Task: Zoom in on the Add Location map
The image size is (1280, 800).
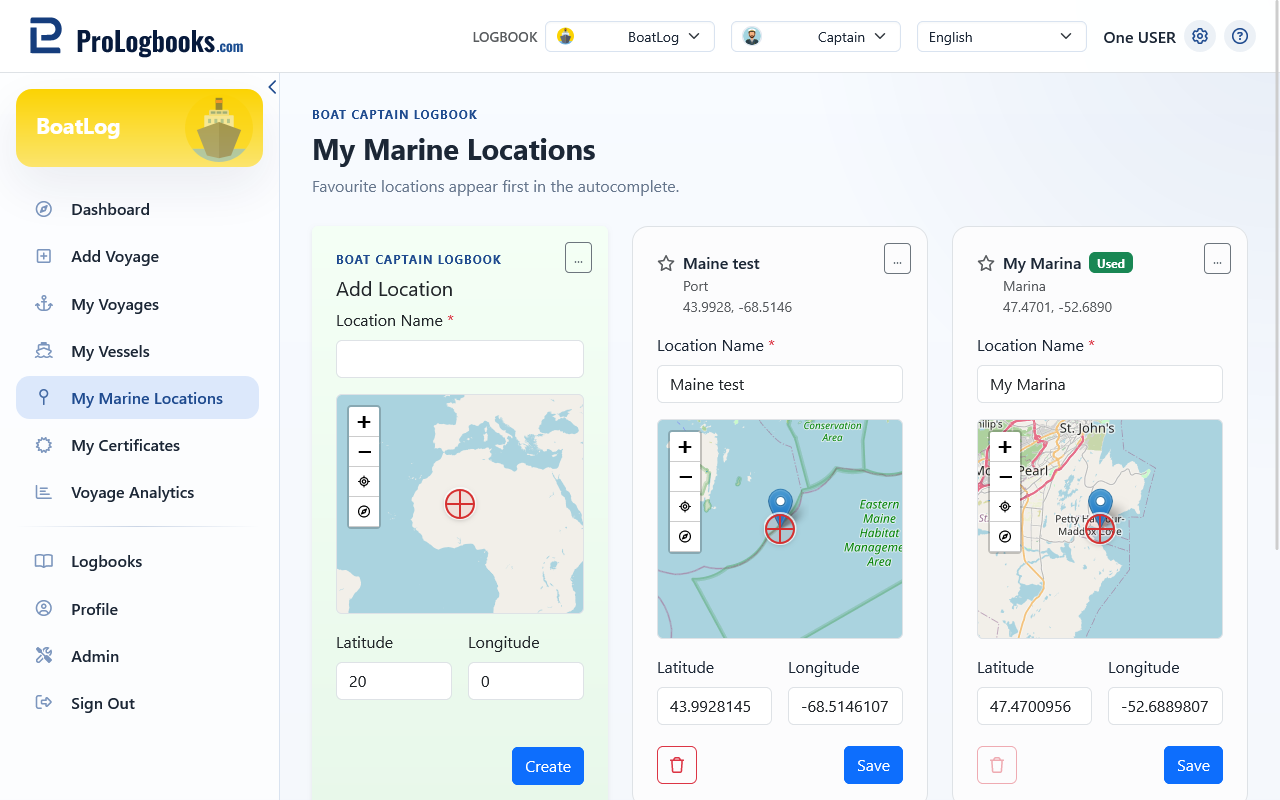Action: point(364,422)
